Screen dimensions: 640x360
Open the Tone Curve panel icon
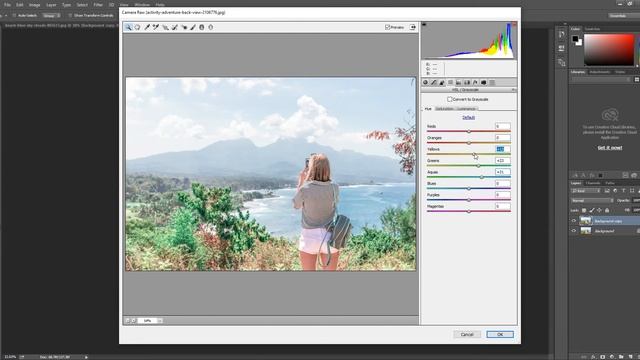click(434, 82)
